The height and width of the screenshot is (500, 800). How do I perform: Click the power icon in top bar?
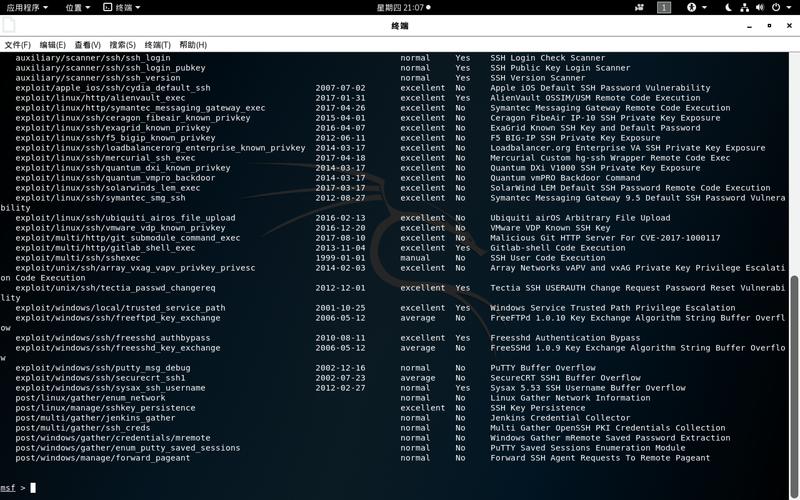tap(776, 8)
